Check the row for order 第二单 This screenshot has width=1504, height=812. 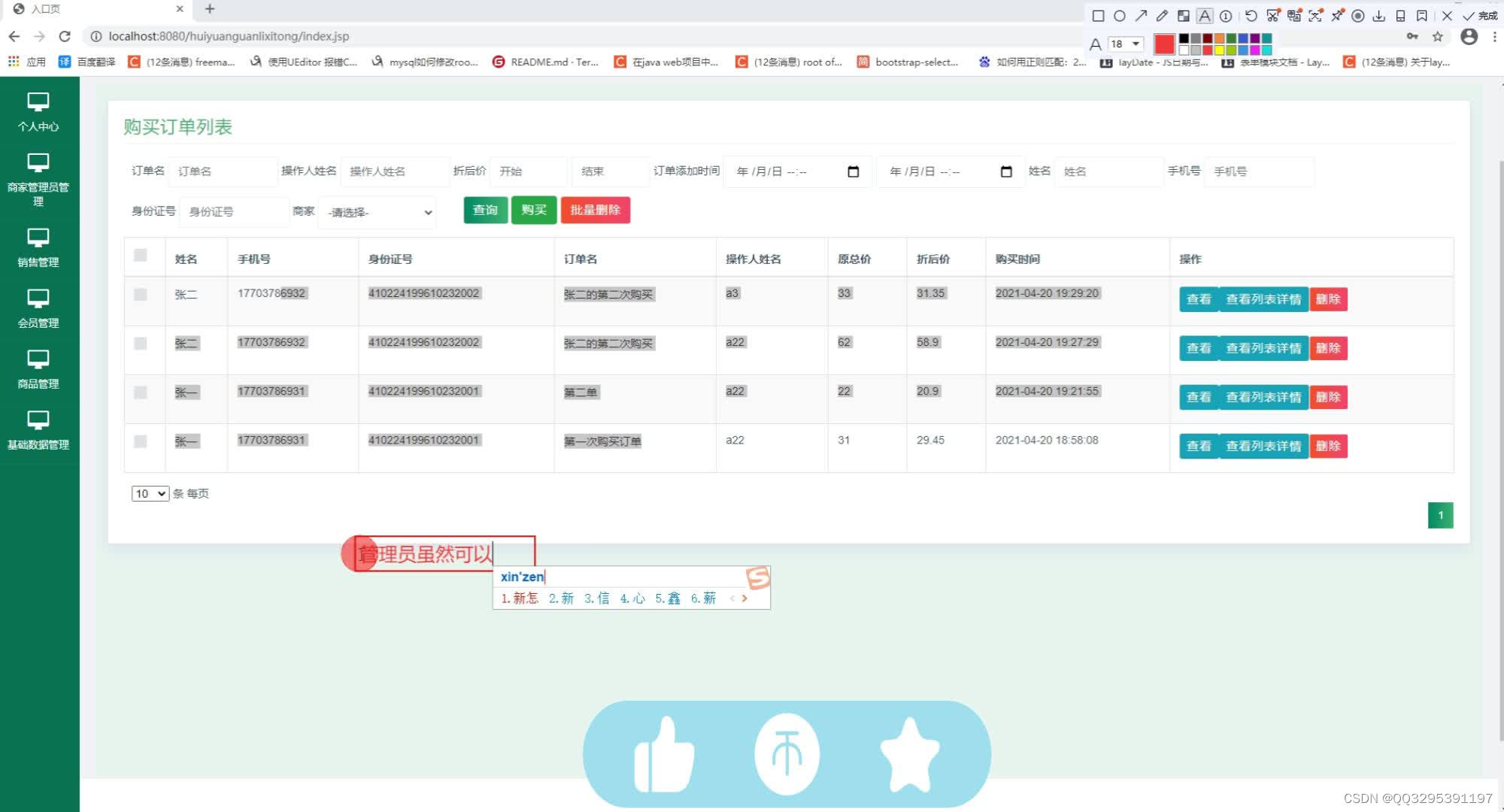pos(141,392)
